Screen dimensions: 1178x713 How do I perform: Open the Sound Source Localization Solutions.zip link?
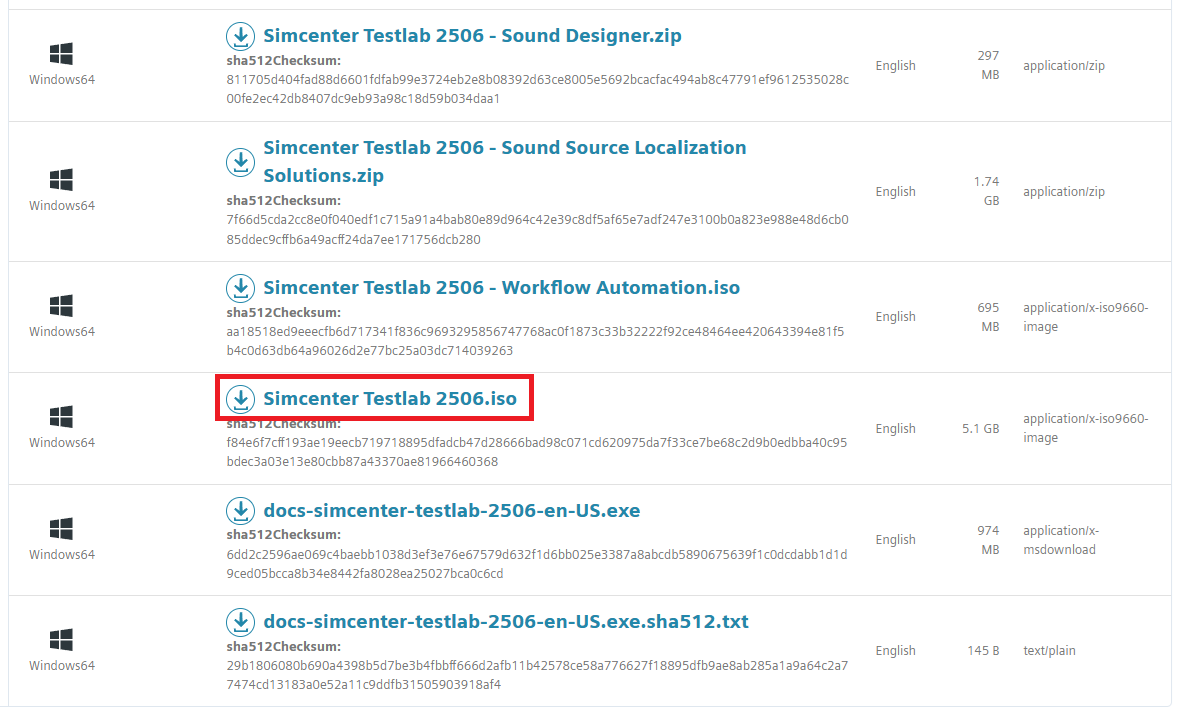pos(504,147)
